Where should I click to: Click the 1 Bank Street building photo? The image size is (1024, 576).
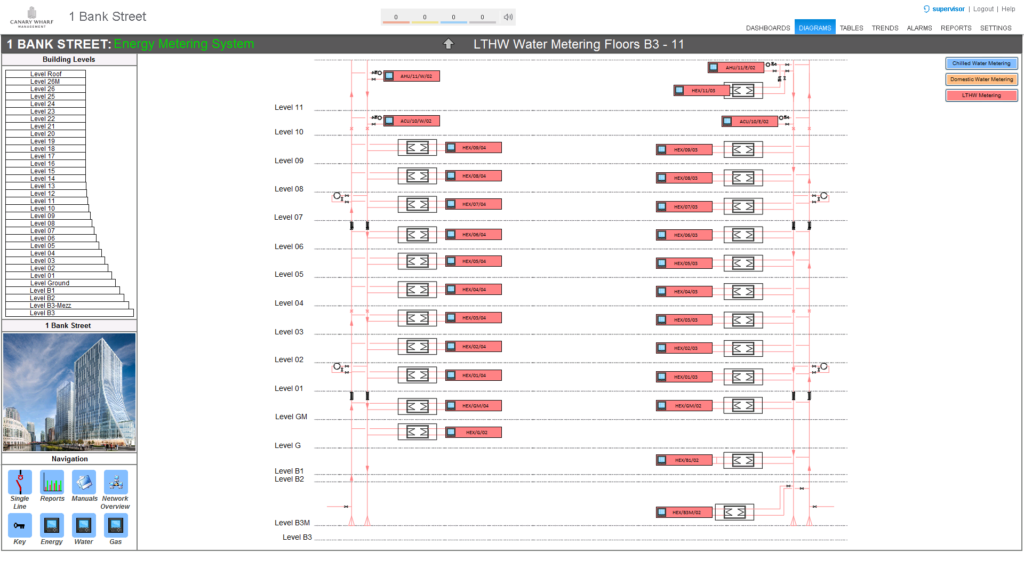(69, 392)
